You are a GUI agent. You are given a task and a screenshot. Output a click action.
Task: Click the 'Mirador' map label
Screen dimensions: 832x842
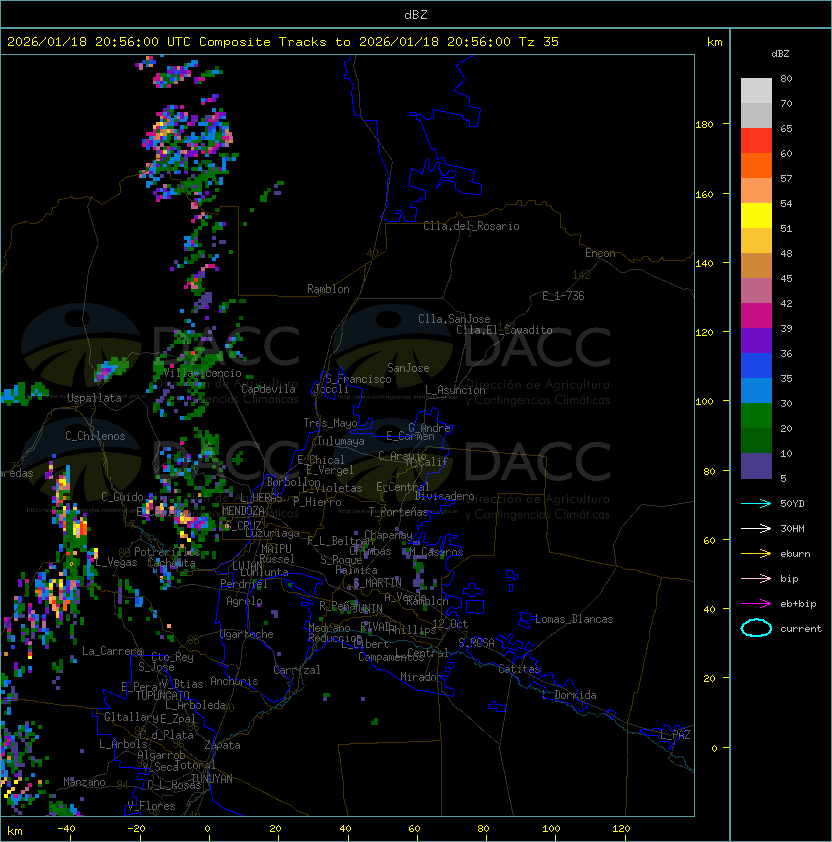[x=421, y=677]
